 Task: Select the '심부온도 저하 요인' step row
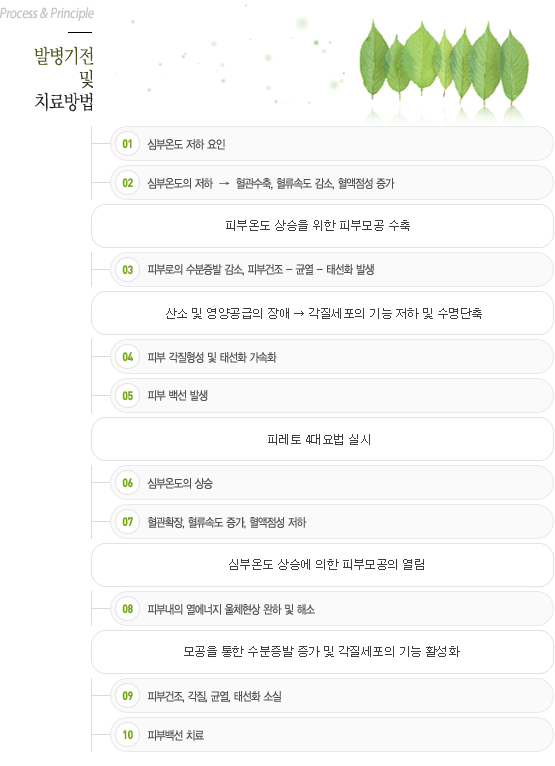332,144
